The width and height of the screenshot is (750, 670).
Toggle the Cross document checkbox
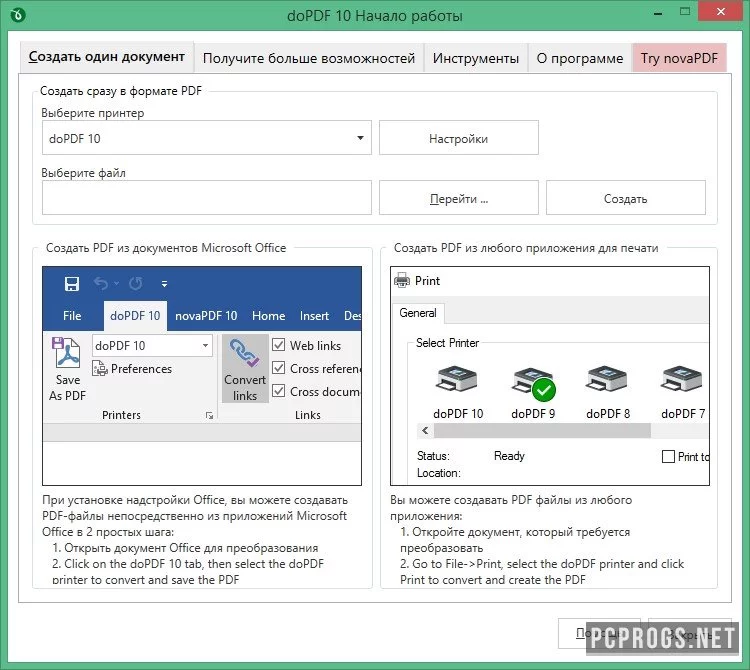[278, 391]
